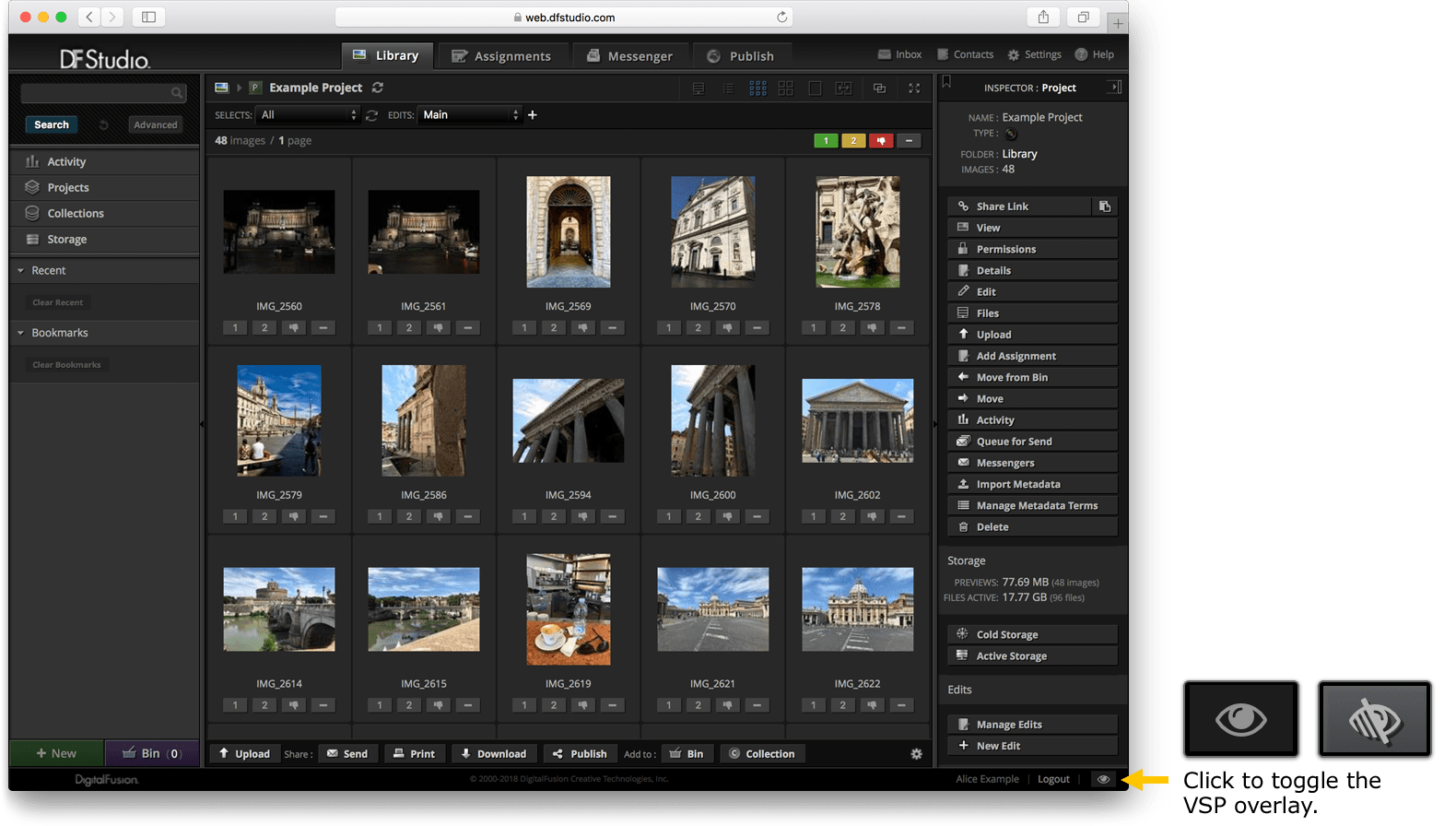Click Cold Storage button
This screenshot has height=826, width=1456.
pos(1032,634)
